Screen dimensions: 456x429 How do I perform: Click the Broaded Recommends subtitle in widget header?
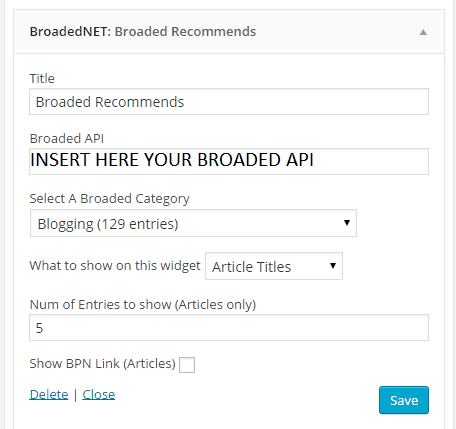pyautogui.click(x=185, y=32)
